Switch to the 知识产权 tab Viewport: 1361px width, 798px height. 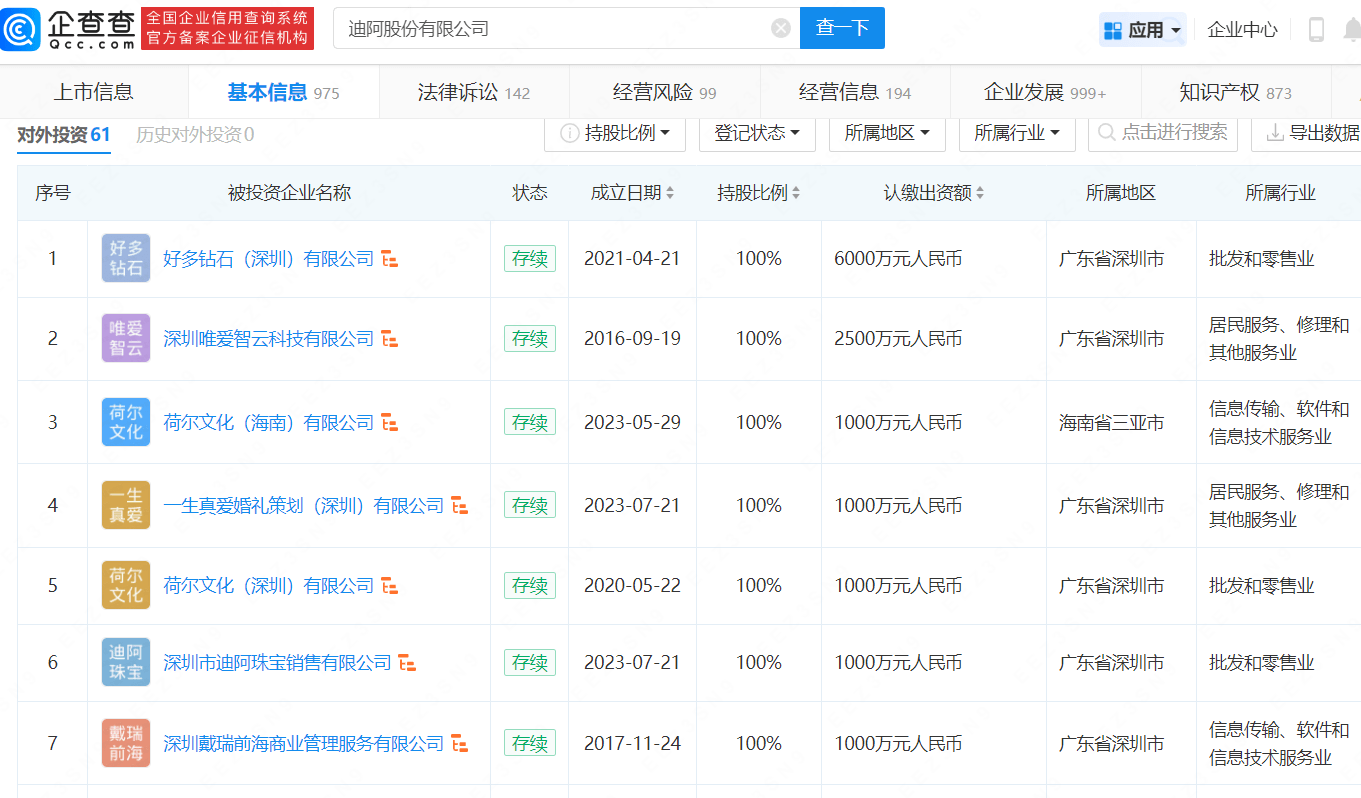[1235, 93]
